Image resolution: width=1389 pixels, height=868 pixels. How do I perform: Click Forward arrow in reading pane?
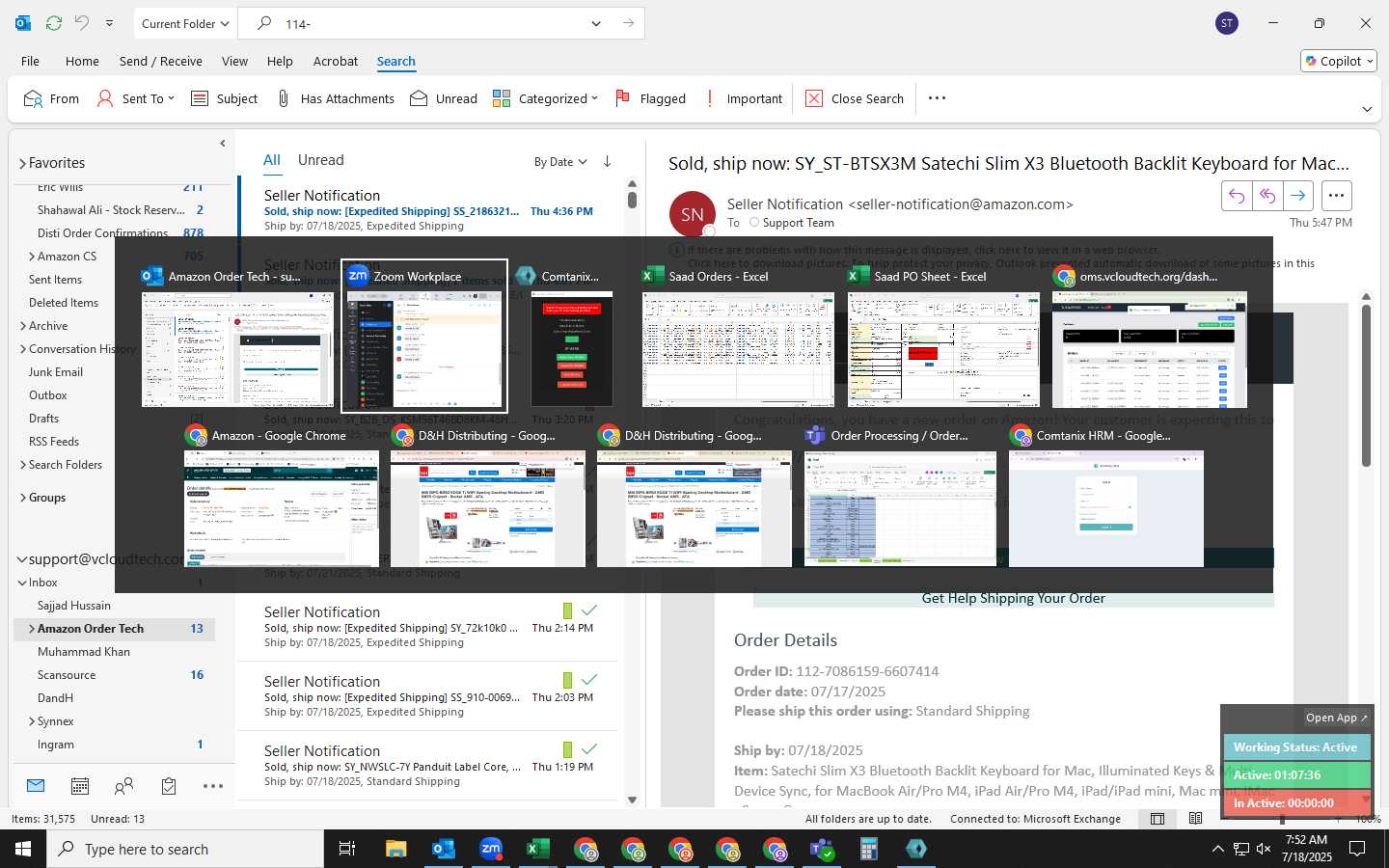[1298, 196]
